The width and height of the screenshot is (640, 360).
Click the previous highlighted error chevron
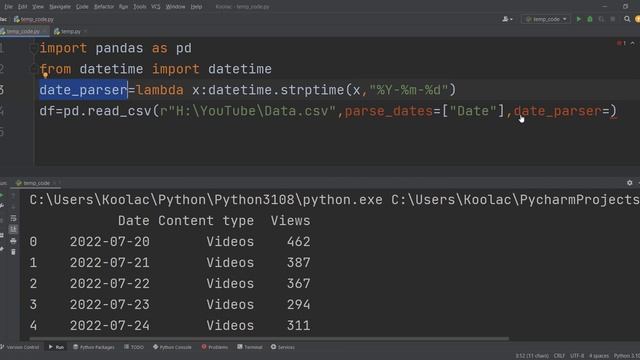coord(633,43)
